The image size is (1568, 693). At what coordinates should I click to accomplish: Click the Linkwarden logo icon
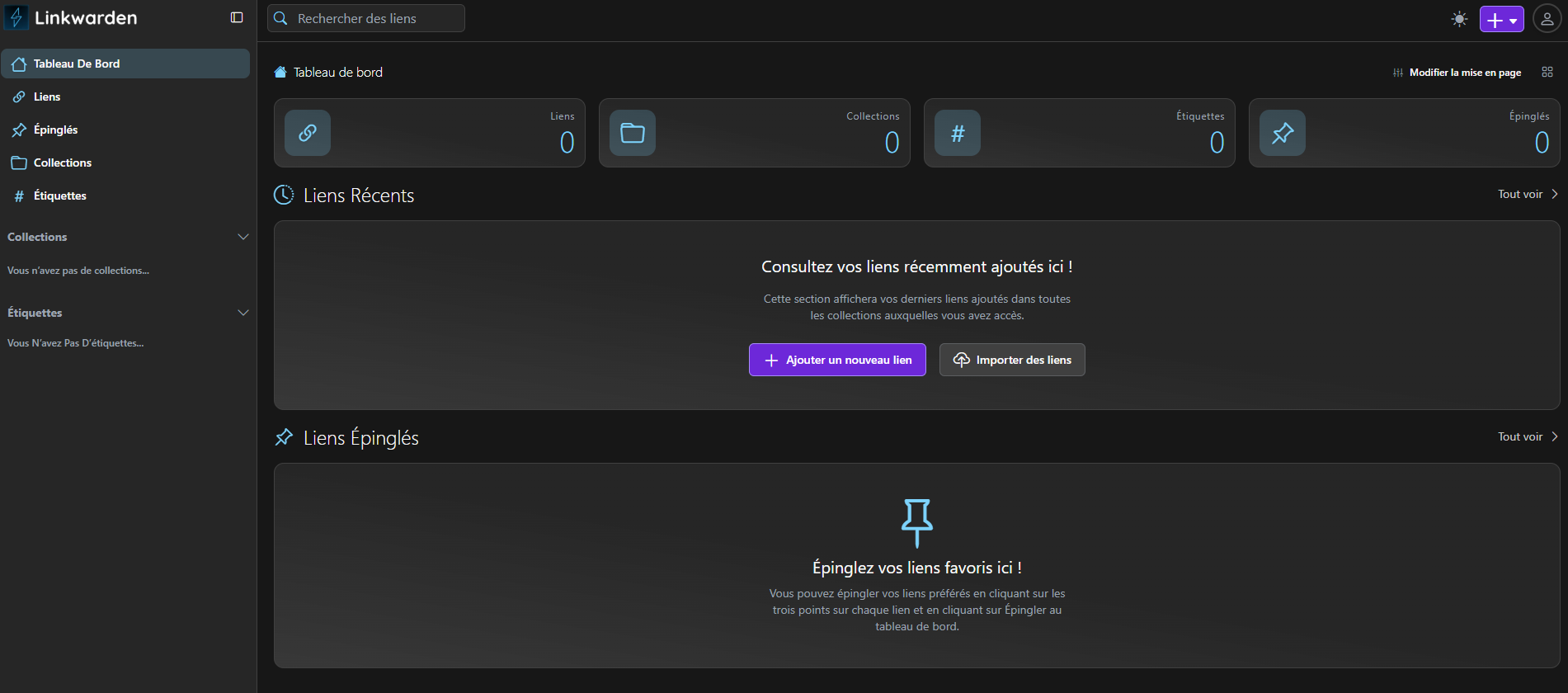(x=16, y=17)
